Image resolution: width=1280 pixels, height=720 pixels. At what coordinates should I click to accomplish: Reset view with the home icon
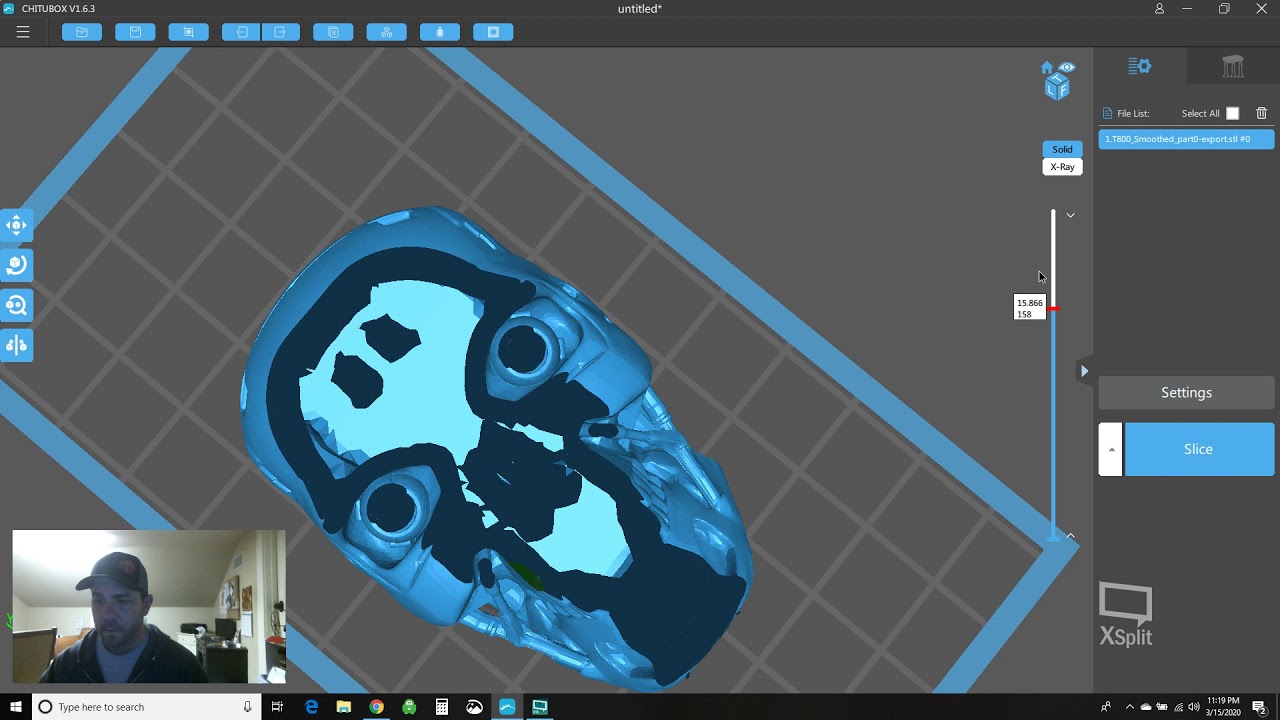(1047, 68)
